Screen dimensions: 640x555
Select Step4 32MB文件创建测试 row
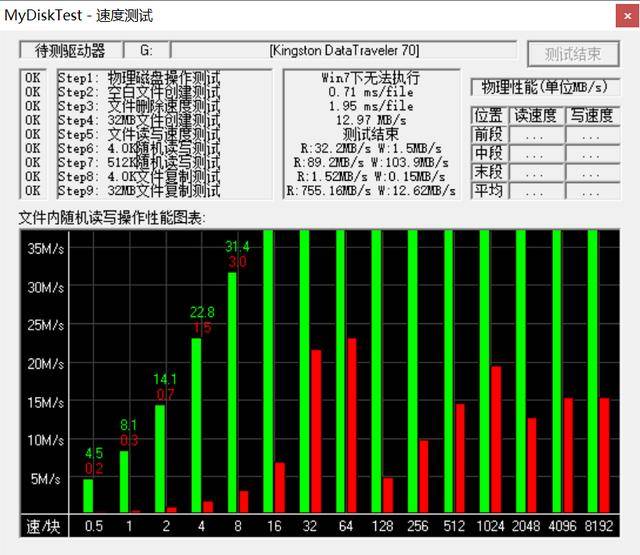pyautogui.click(x=139, y=120)
